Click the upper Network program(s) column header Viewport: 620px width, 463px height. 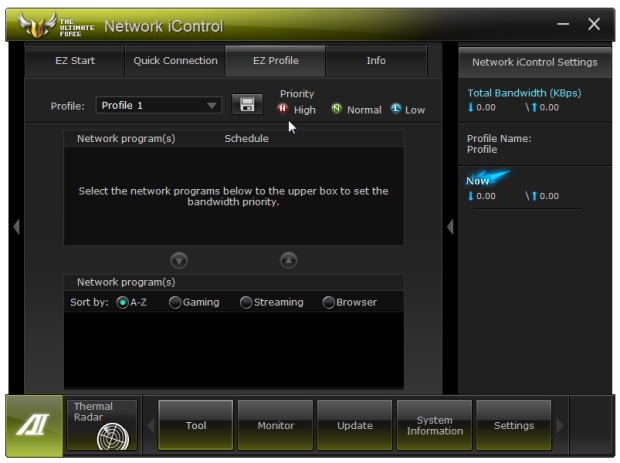[x=126, y=139]
